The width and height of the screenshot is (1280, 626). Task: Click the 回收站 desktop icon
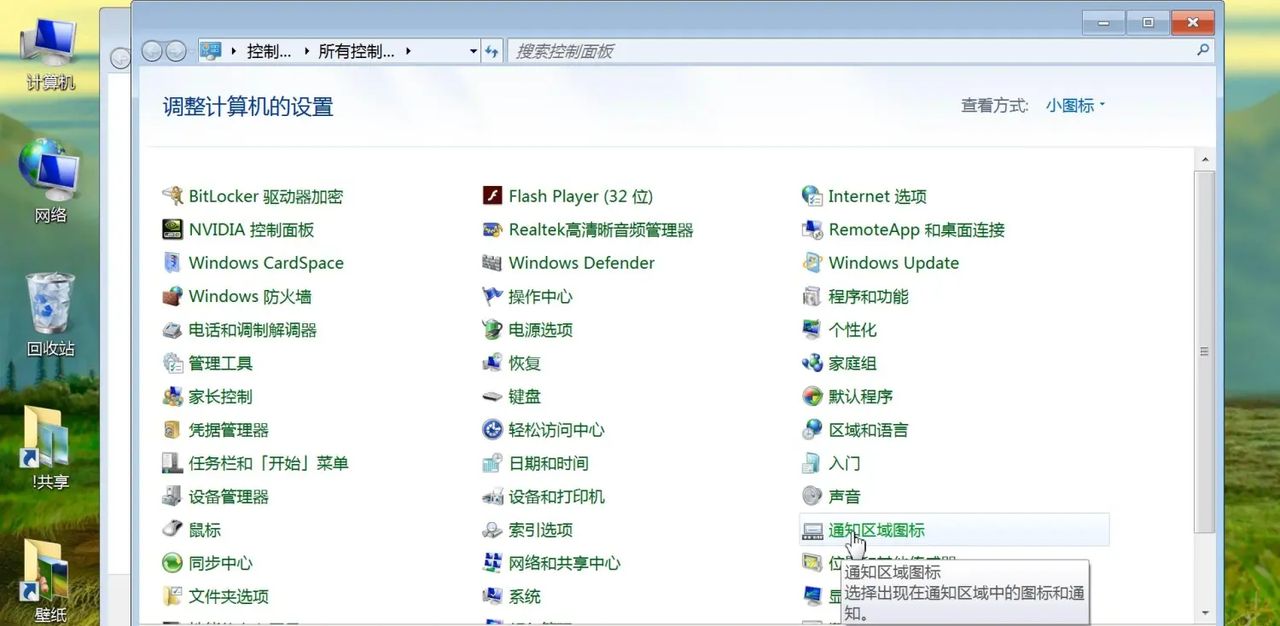50,315
